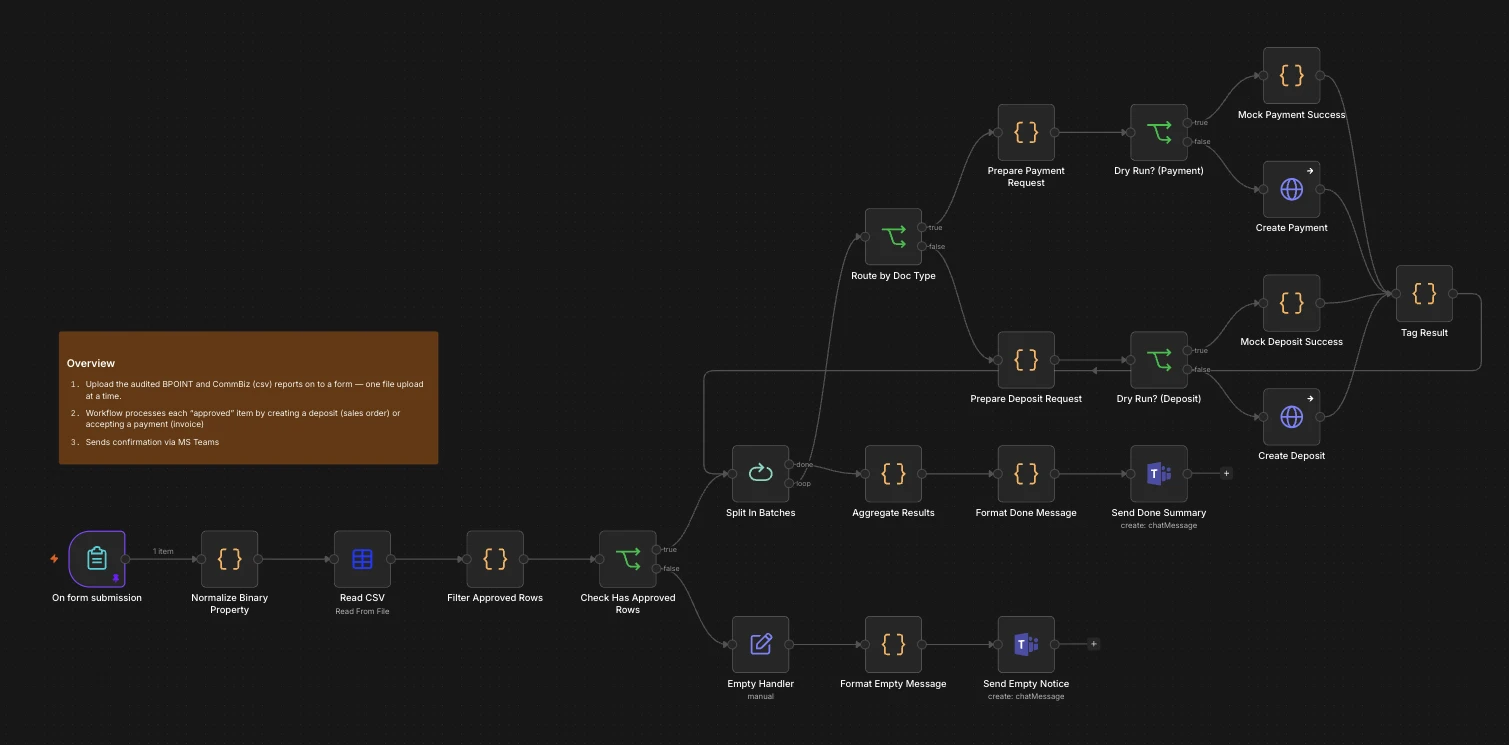Click the Create Payment HTTP node

[1292, 190]
